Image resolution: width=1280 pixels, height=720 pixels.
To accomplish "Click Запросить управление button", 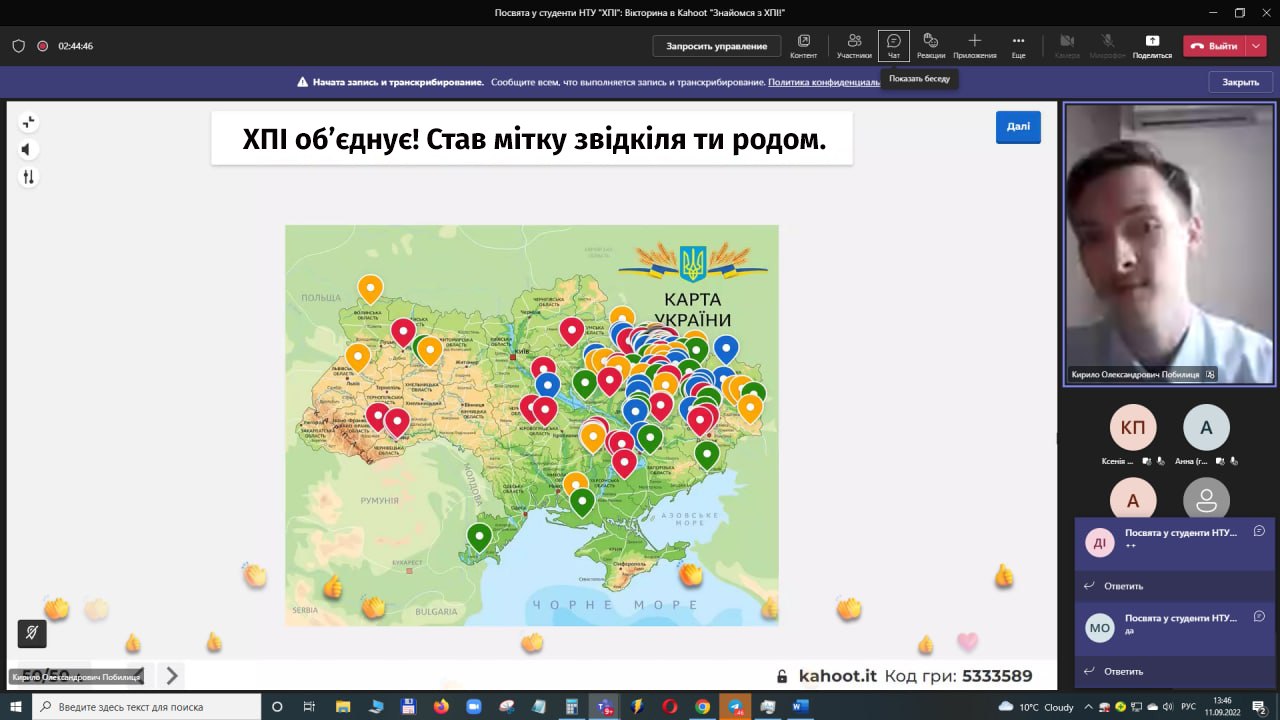I will [x=717, y=46].
